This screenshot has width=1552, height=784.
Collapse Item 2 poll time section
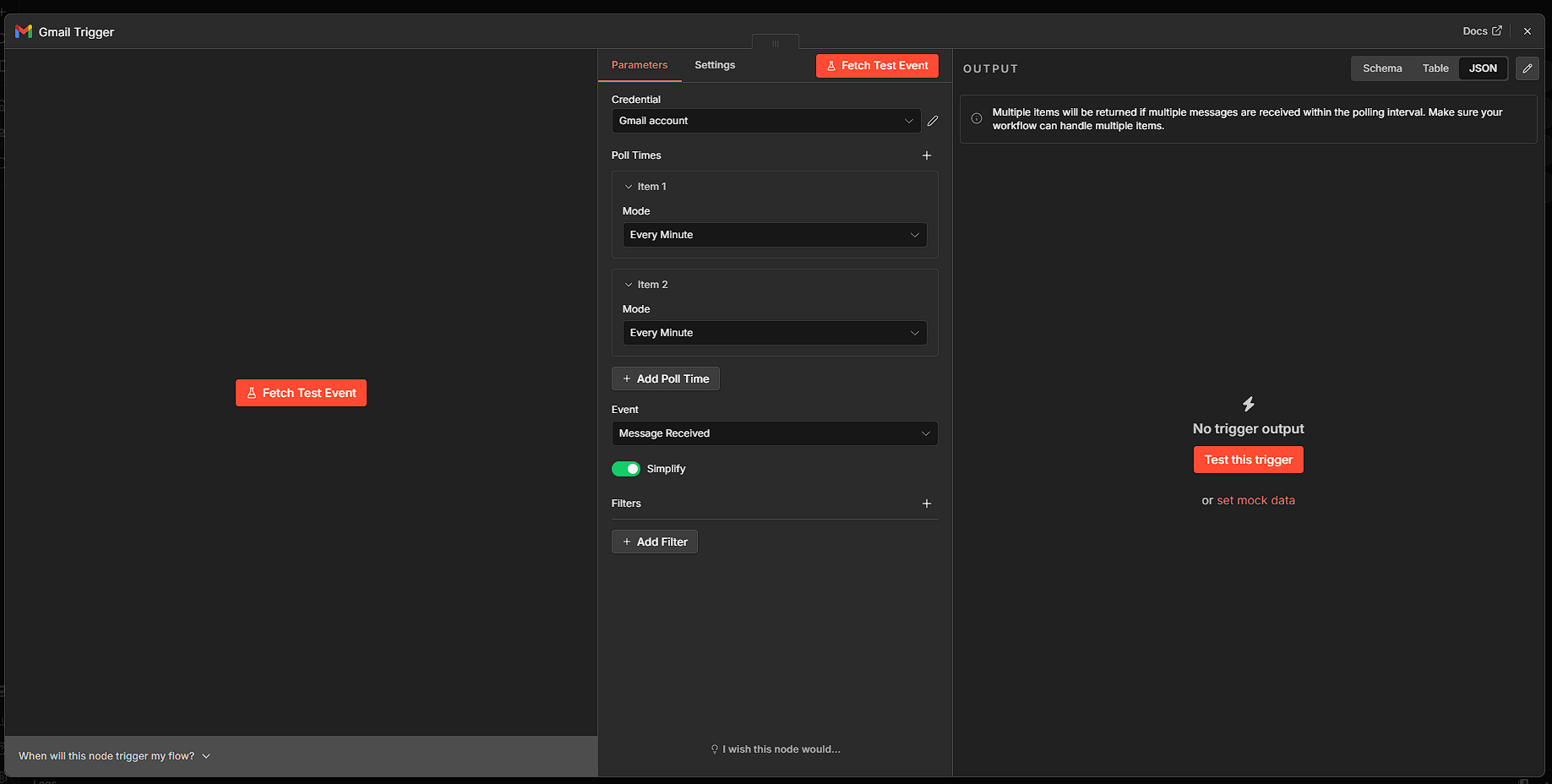tap(629, 285)
